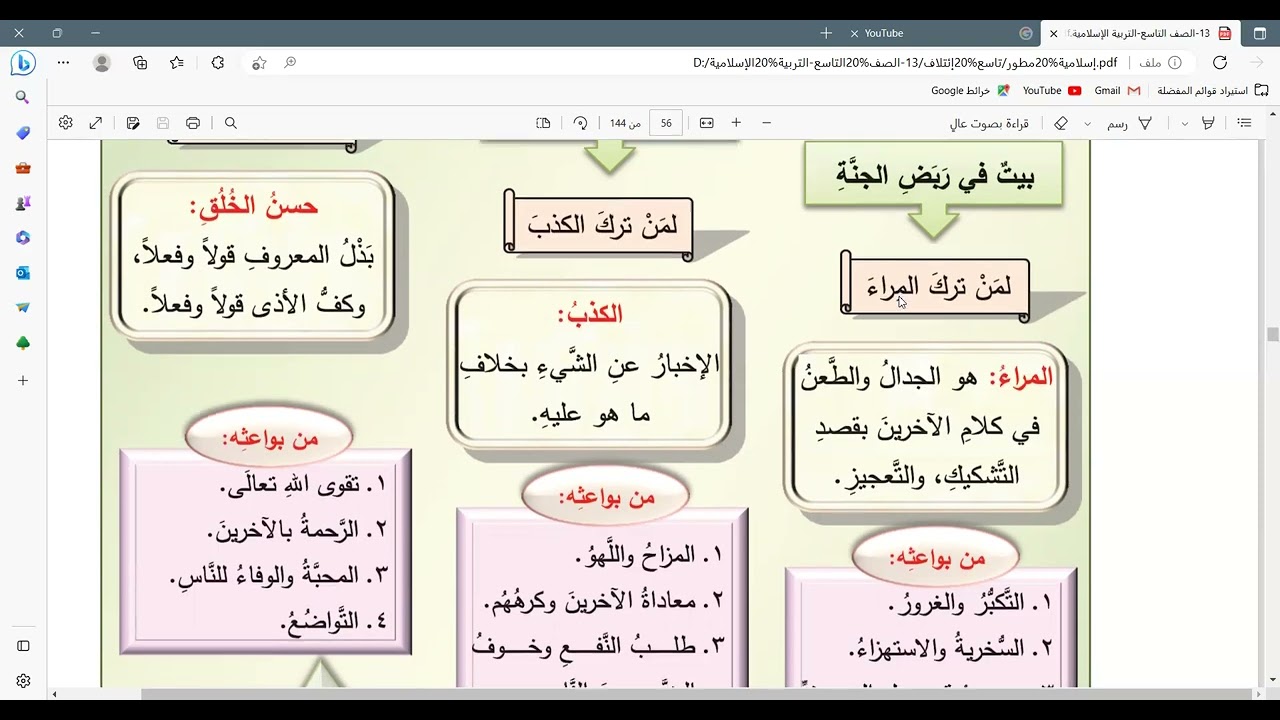
Task: Click the vertical scrollbar thumb
Action: pos(1273,334)
